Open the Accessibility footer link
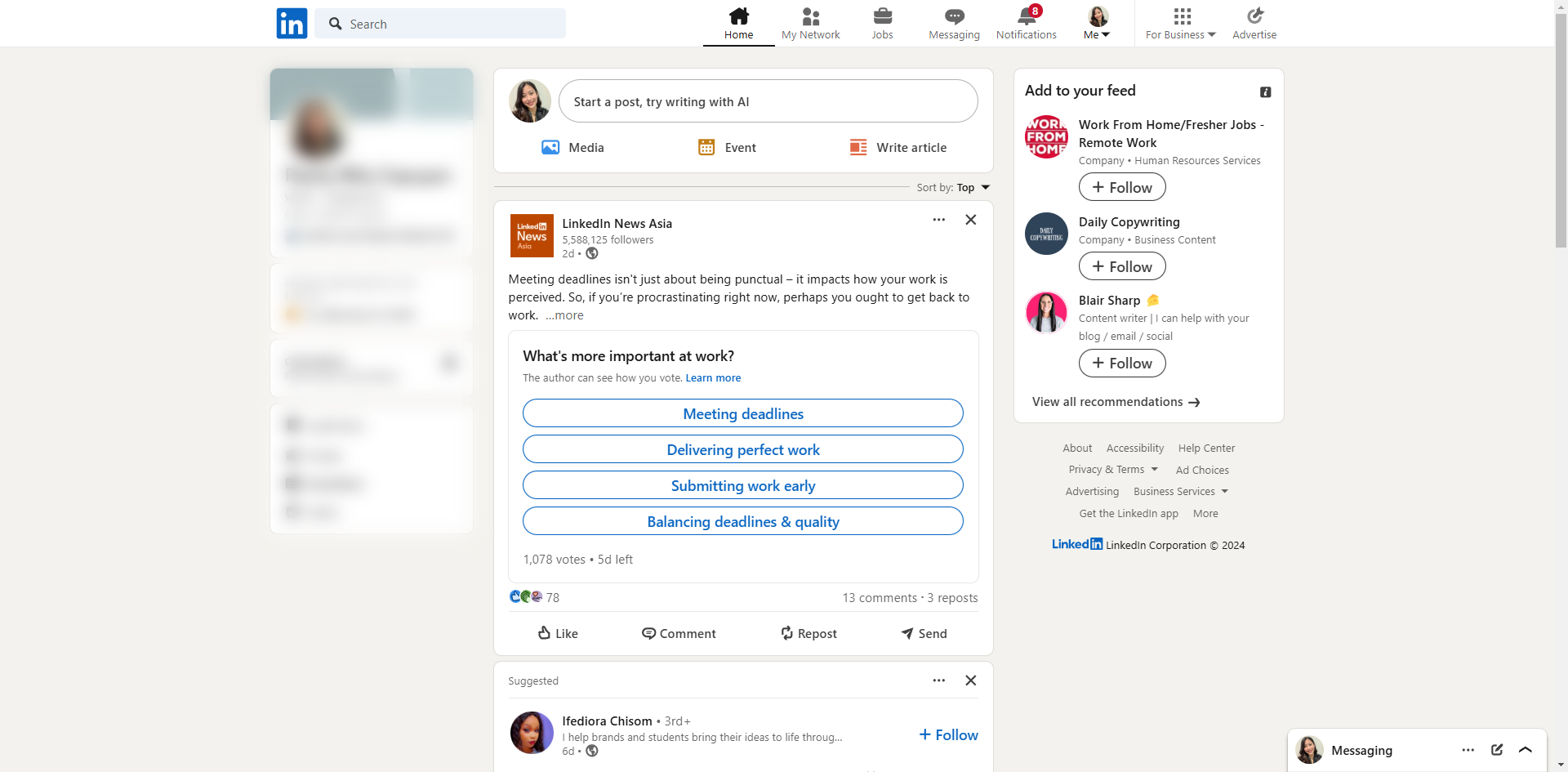This screenshot has width=1568, height=772. 1135,448
